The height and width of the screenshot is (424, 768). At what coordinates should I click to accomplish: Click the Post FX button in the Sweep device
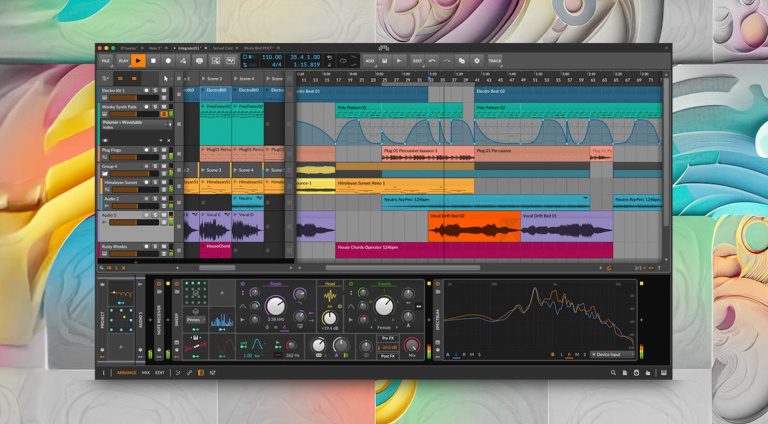387,356
